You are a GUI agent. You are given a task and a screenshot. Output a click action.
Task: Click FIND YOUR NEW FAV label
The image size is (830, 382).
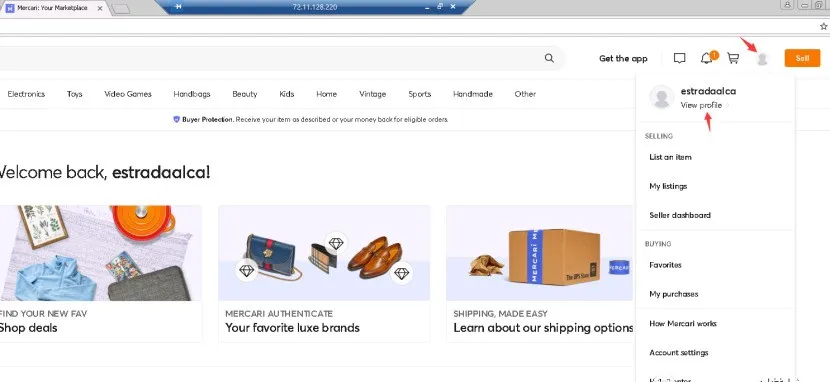point(43,314)
